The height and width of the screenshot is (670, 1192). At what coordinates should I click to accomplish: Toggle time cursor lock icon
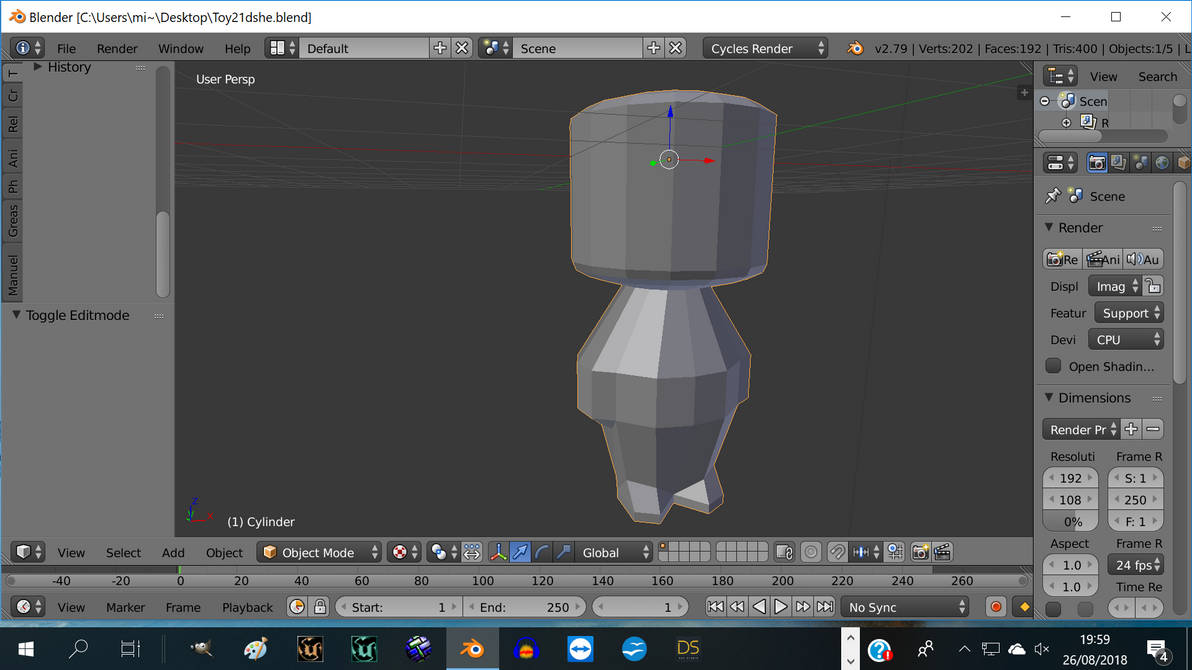320,607
